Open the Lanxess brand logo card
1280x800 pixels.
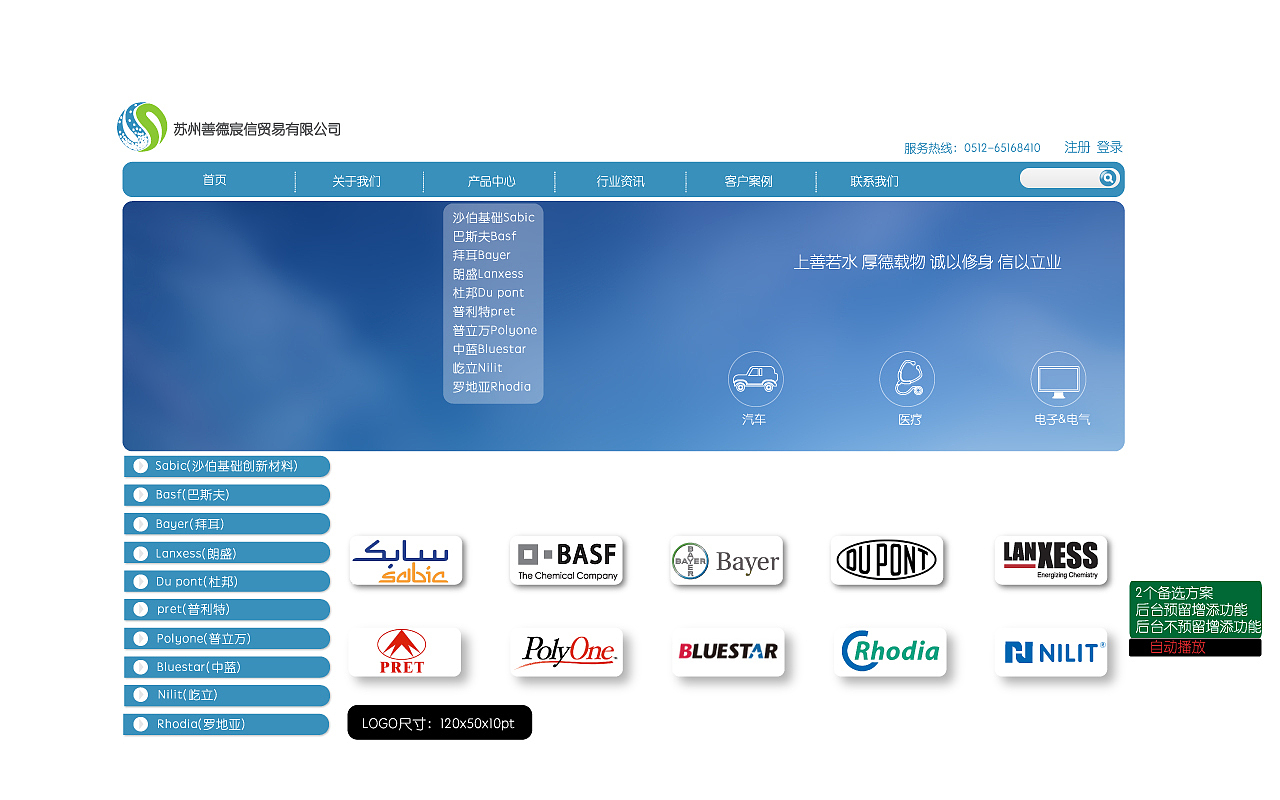pyautogui.click(x=1051, y=560)
